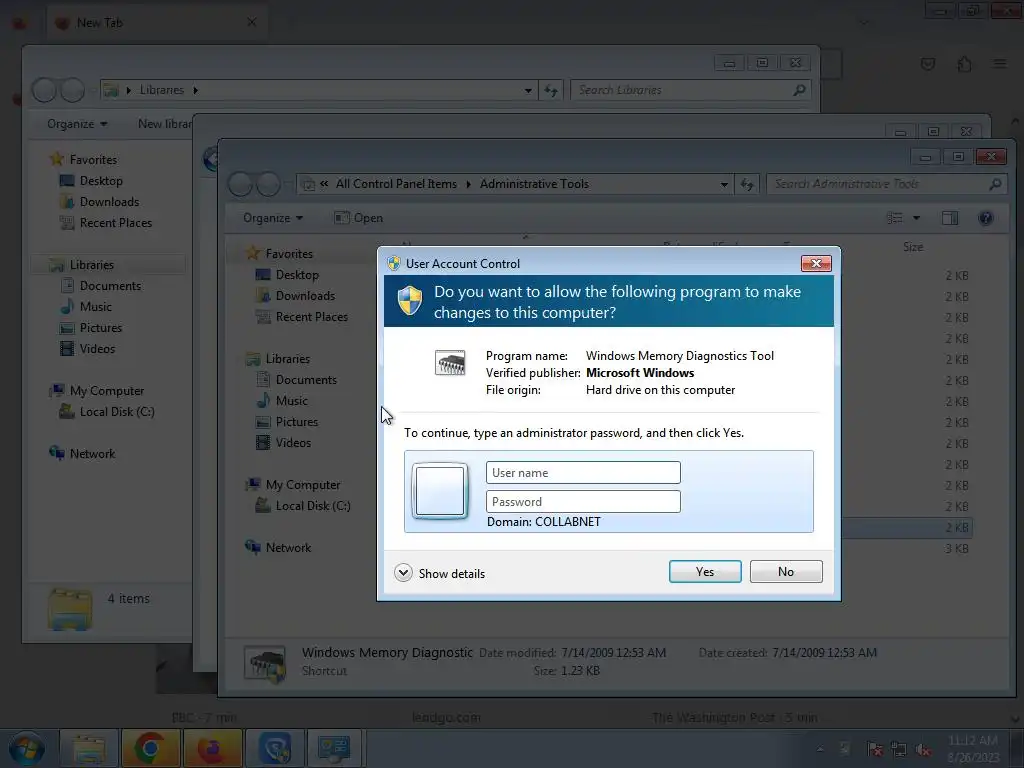Toggle the preview pane icon
The image size is (1024, 768).
pos(950,218)
